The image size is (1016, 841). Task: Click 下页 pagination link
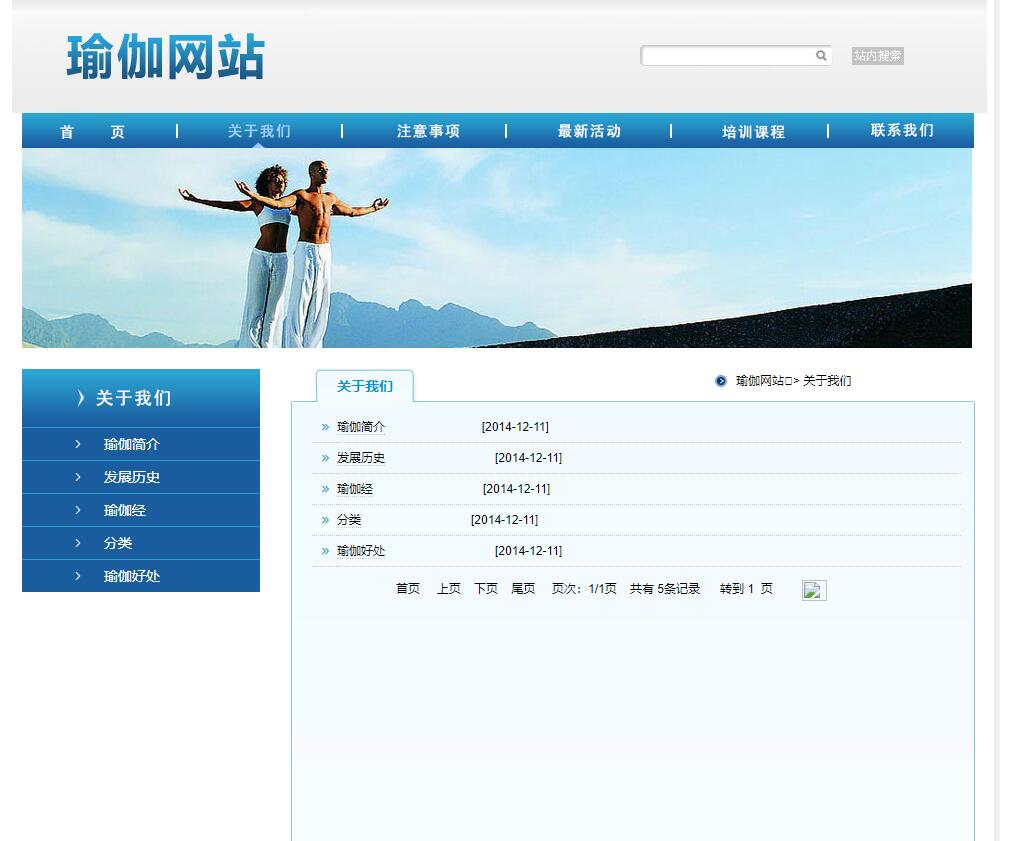click(x=486, y=589)
